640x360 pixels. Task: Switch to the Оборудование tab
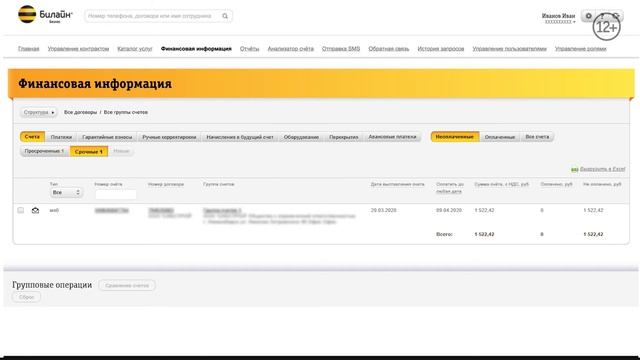(301, 137)
